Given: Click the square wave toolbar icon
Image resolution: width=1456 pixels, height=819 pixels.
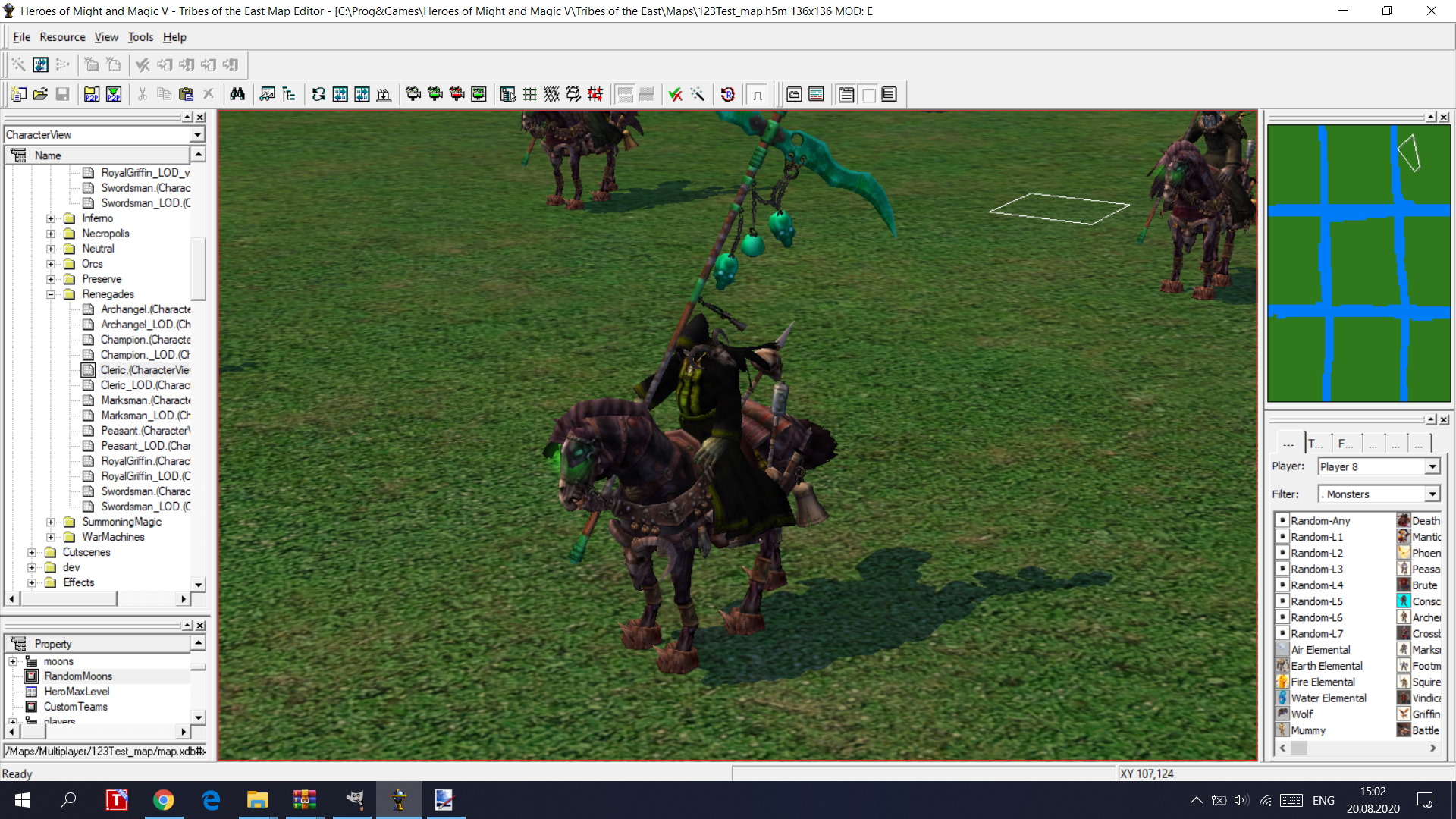Looking at the screenshot, I should (757, 94).
